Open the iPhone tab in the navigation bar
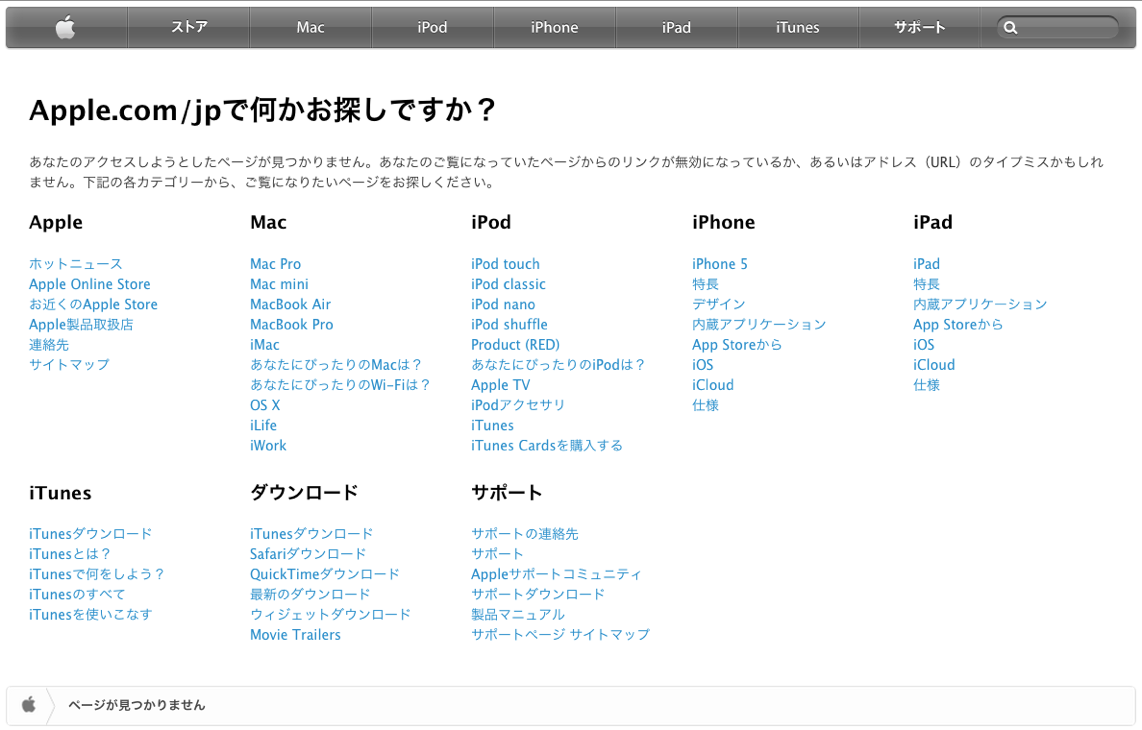Screen dimensions: 1142x730 pos(554,28)
